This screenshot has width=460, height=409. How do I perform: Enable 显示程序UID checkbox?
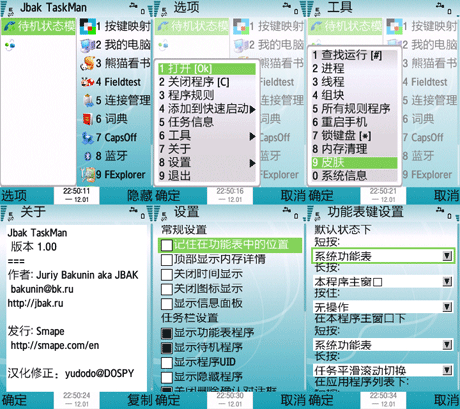(167, 362)
